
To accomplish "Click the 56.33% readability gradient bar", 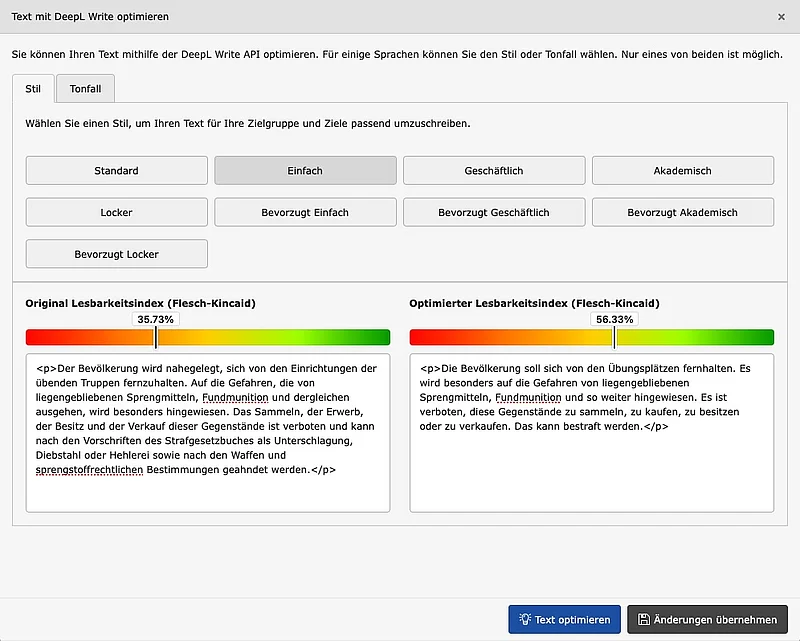I will point(590,337).
